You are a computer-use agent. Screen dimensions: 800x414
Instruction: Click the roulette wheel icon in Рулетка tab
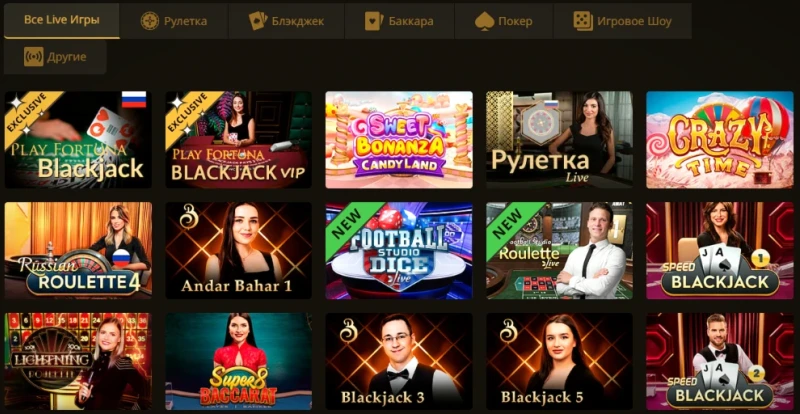pos(149,21)
